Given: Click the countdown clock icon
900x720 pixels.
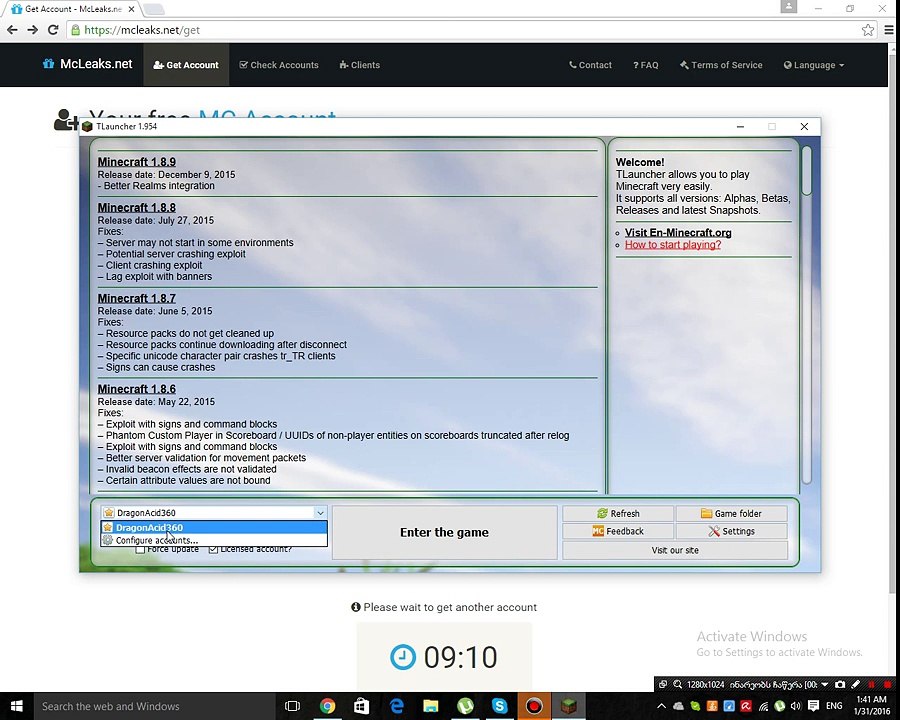Looking at the screenshot, I should [x=403, y=657].
